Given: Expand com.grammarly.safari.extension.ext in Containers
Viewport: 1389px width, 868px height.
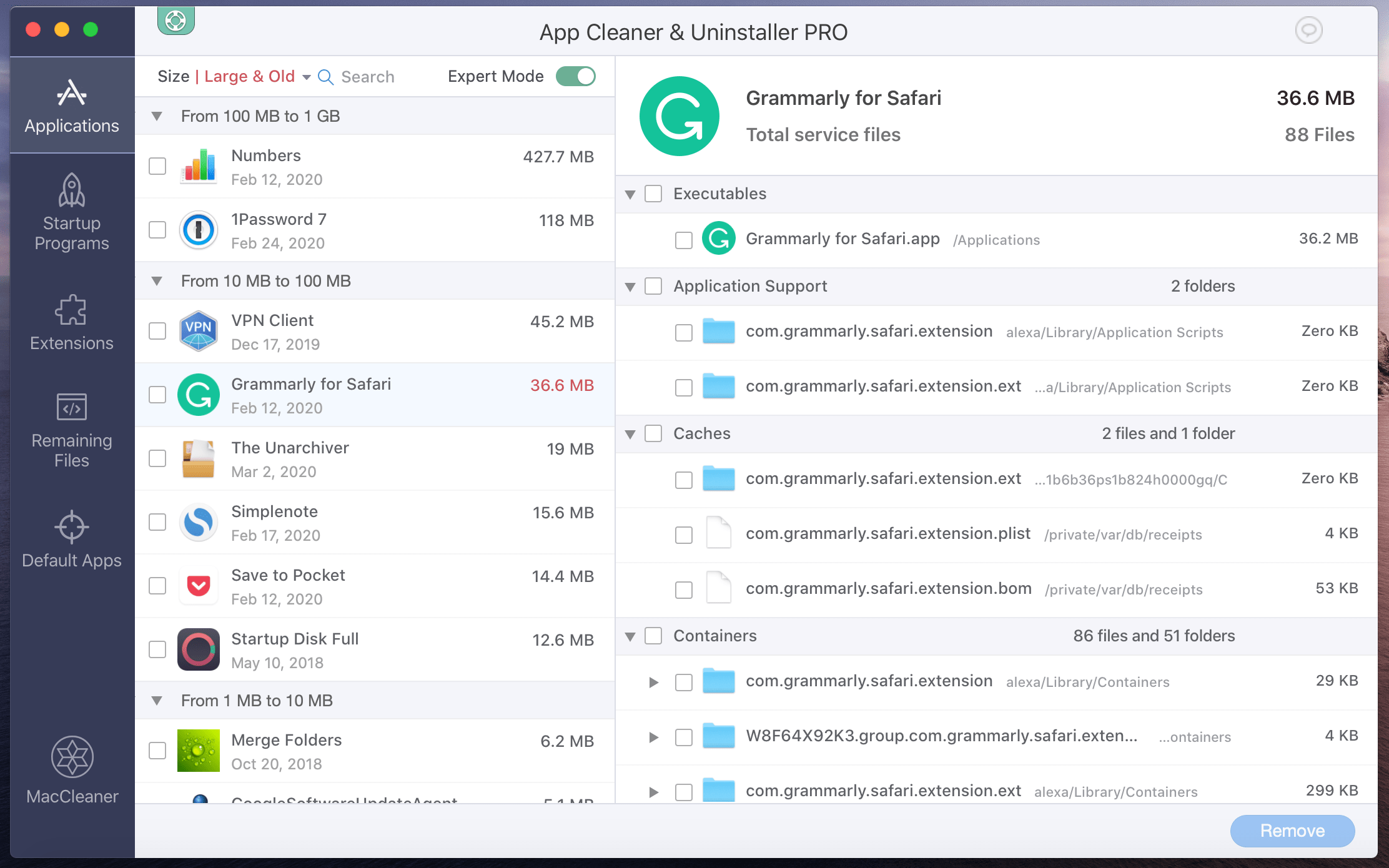Looking at the screenshot, I should click(654, 792).
